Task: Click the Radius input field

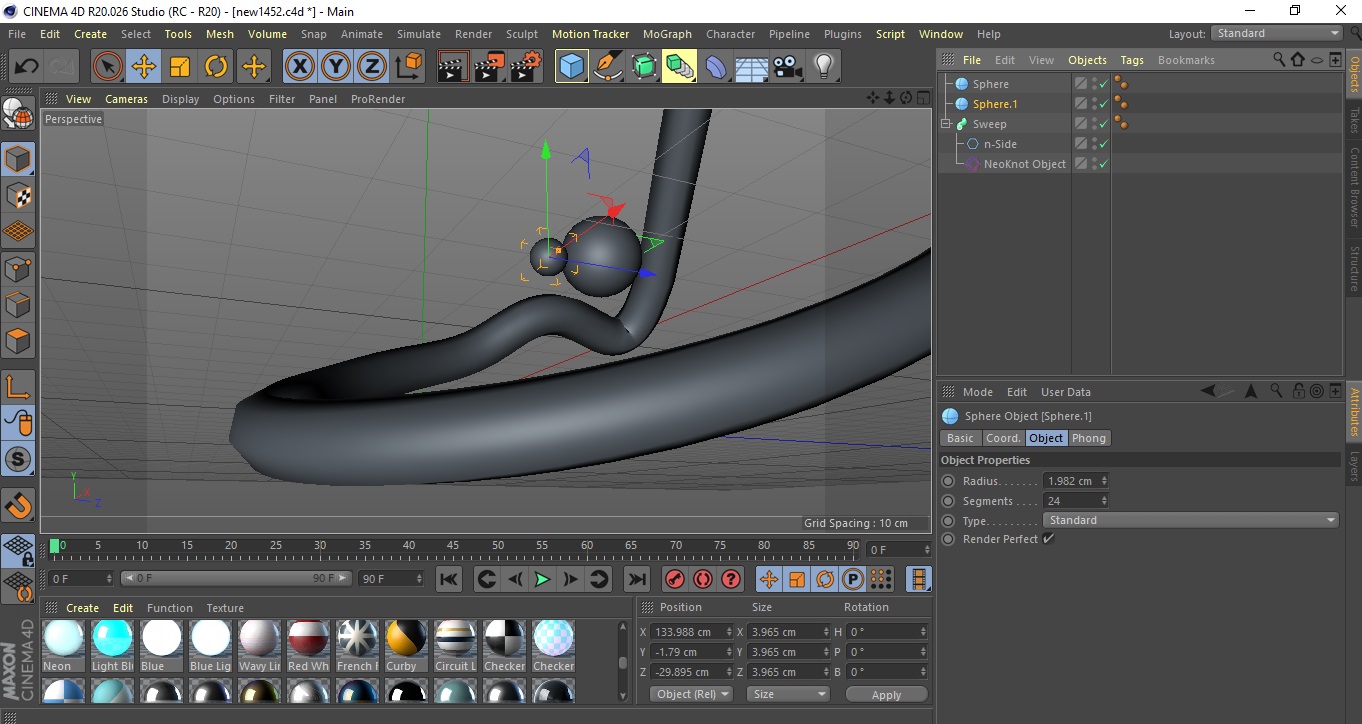Action: [1072, 481]
